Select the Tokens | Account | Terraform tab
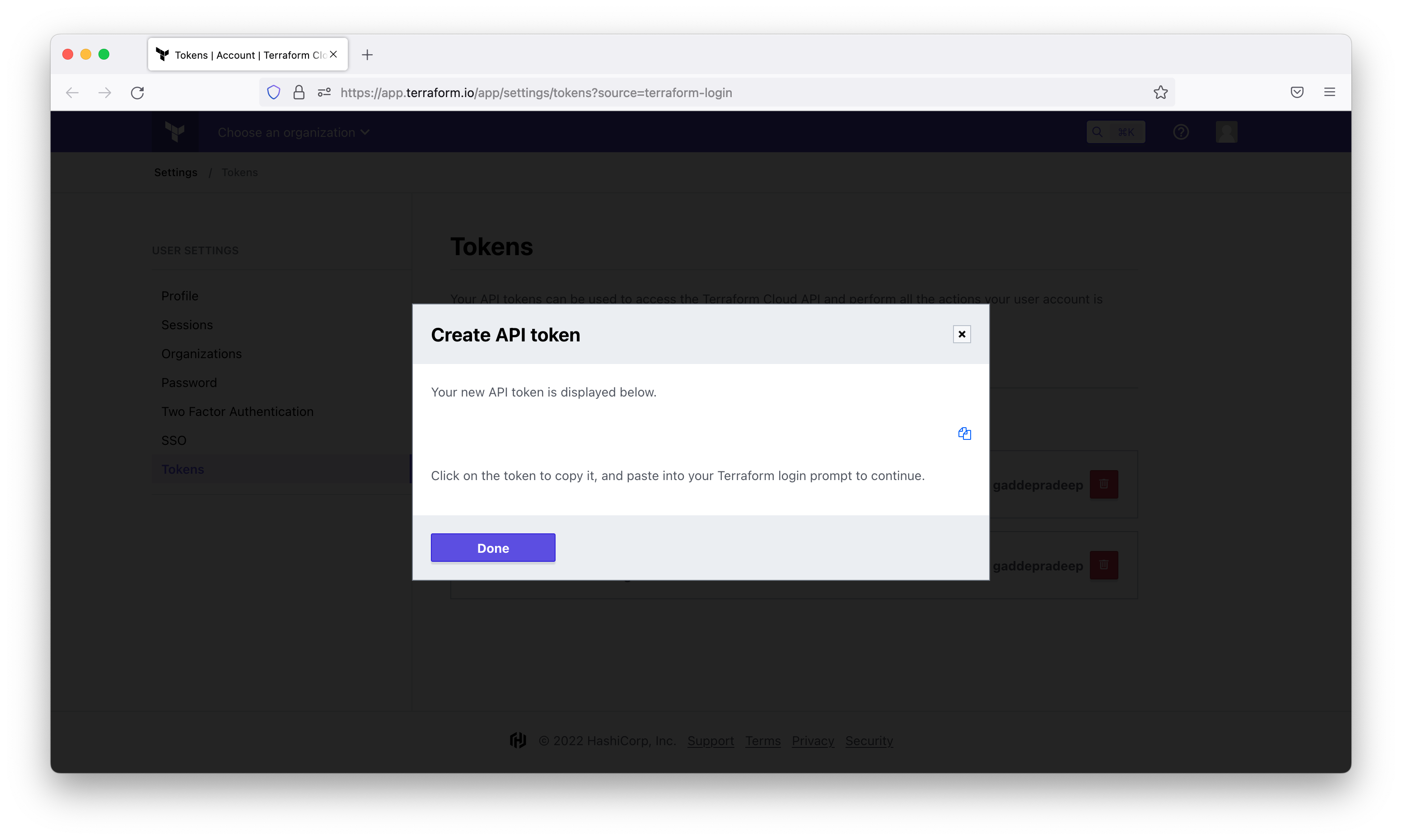The image size is (1402, 840). click(x=248, y=54)
